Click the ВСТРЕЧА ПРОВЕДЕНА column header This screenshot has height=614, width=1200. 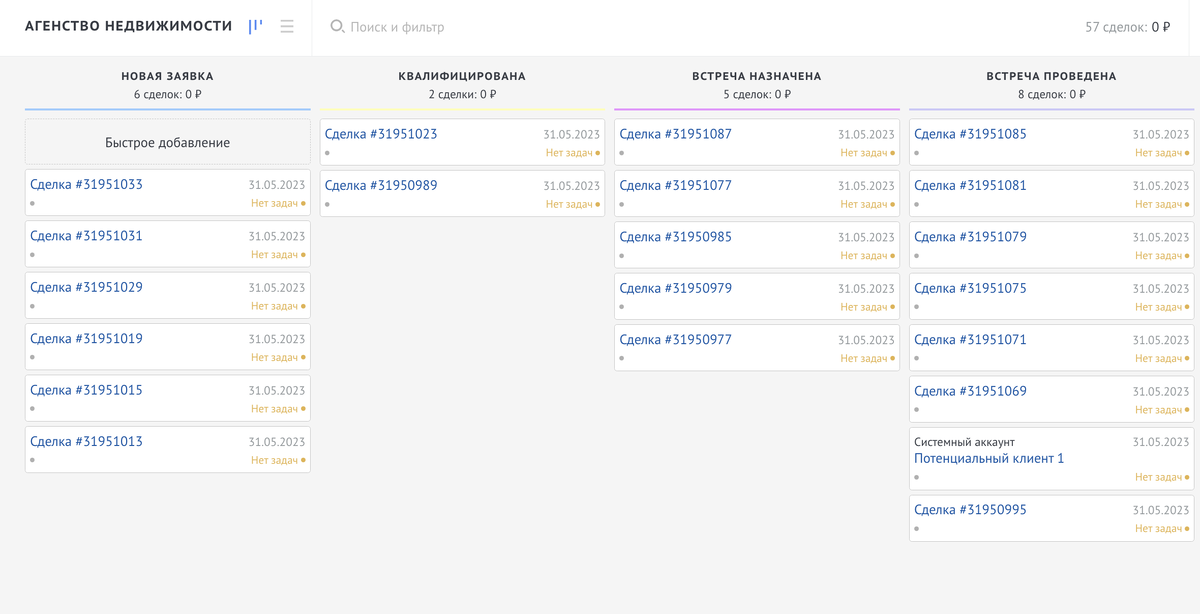tap(1050, 74)
